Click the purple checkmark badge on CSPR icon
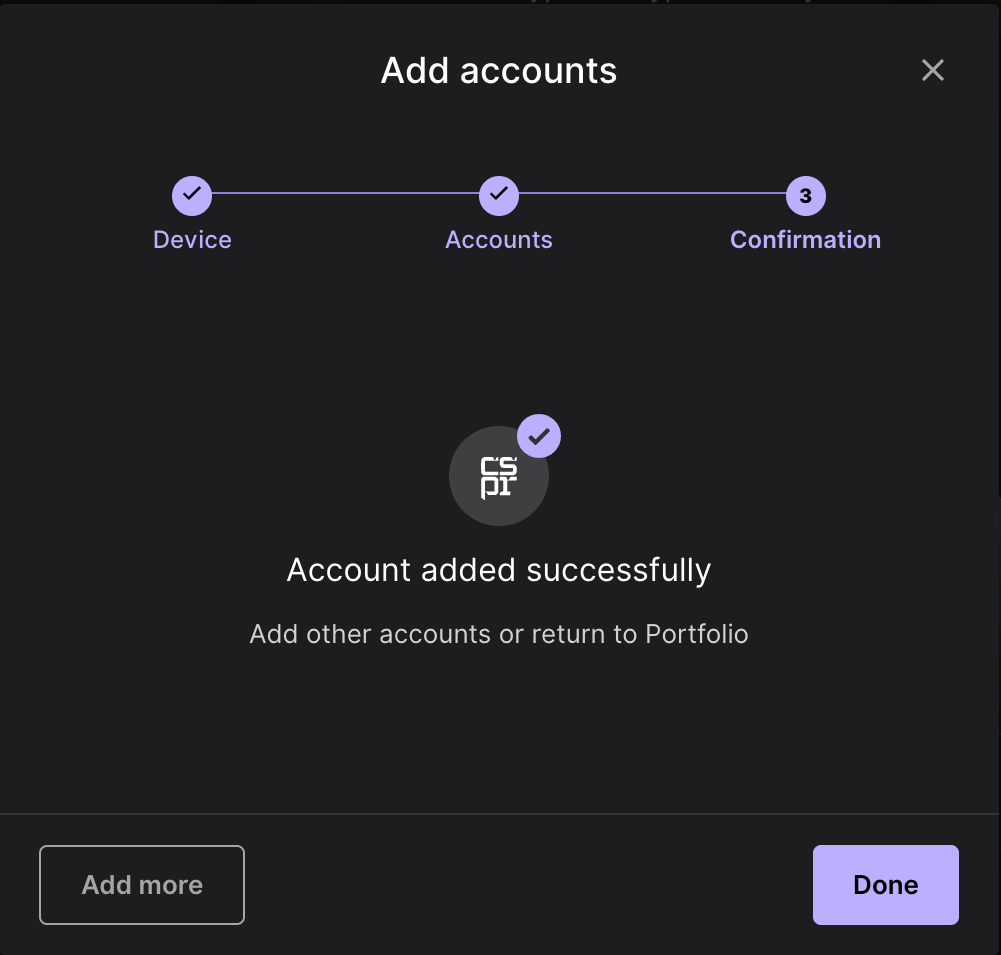Image resolution: width=1001 pixels, height=955 pixels. (x=539, y=436)
